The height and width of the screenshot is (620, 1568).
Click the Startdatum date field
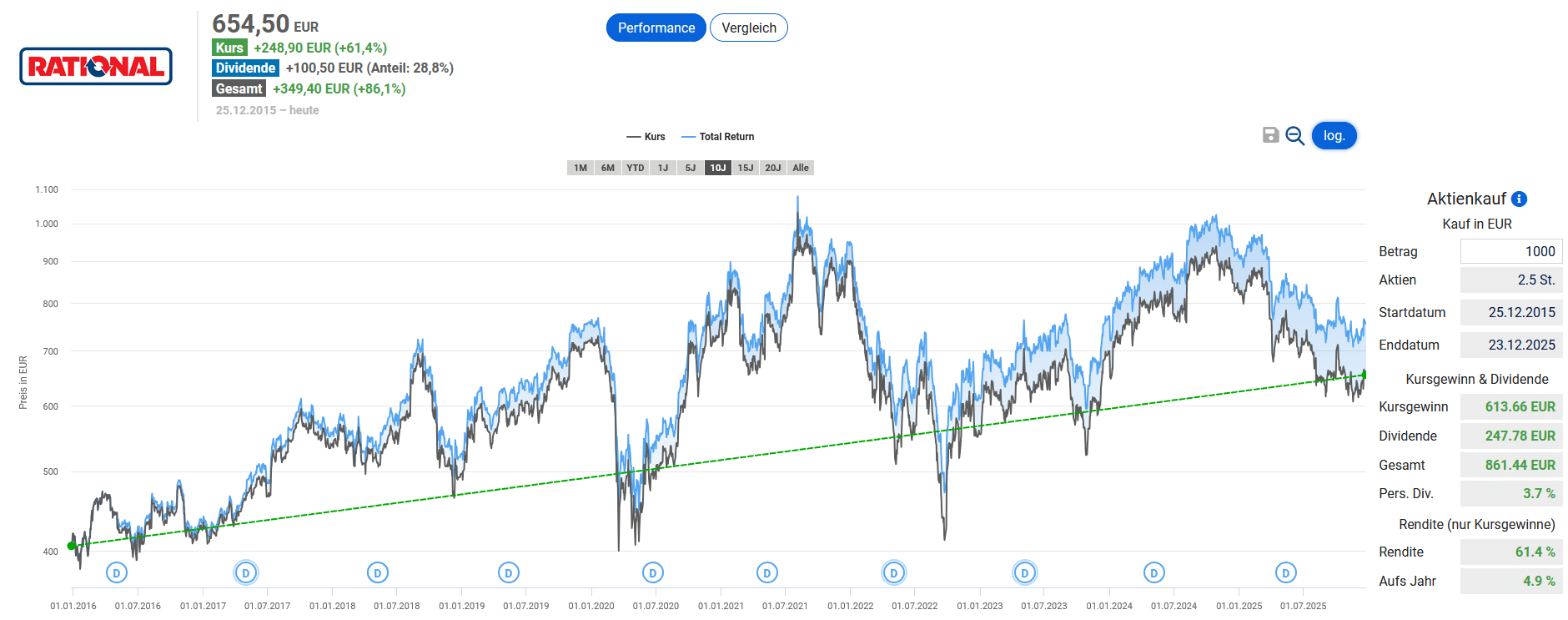pos(1510,312)
